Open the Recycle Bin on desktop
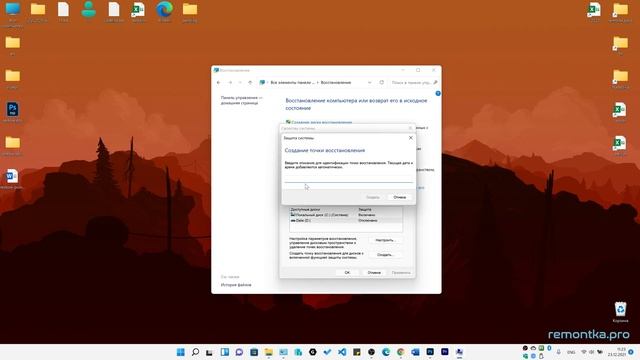640x360 pixels. click(x=620, y=311)
